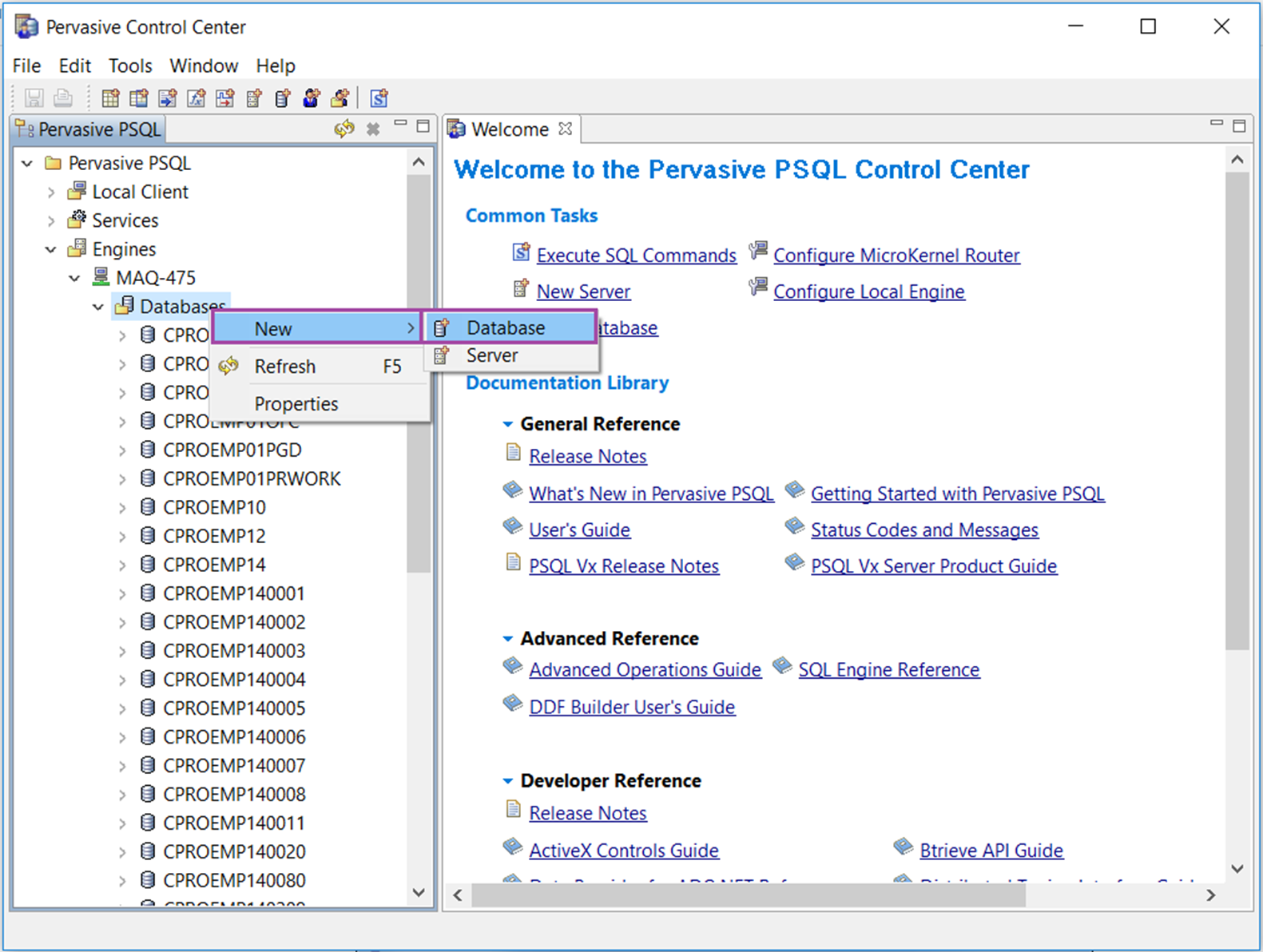Collapse the Pervasive PSQL root node
1263x952 pixels.
(27, 163)
